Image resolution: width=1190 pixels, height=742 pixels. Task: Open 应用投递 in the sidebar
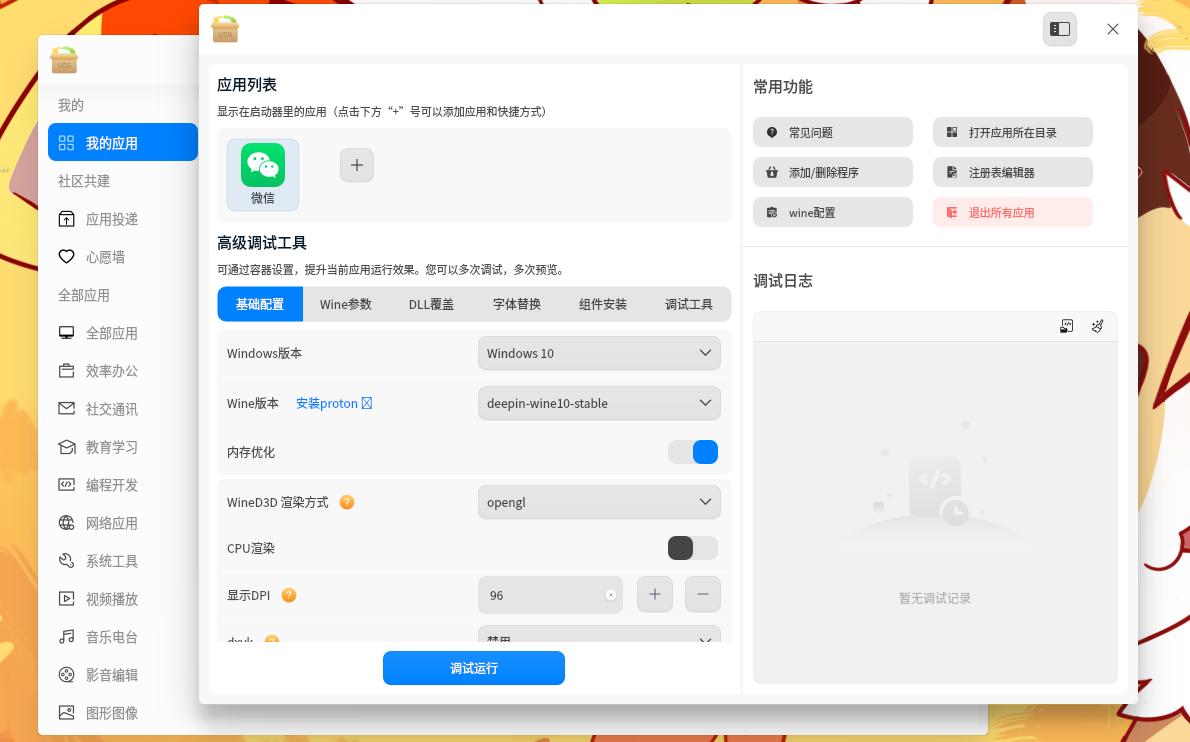coord(123,219)
